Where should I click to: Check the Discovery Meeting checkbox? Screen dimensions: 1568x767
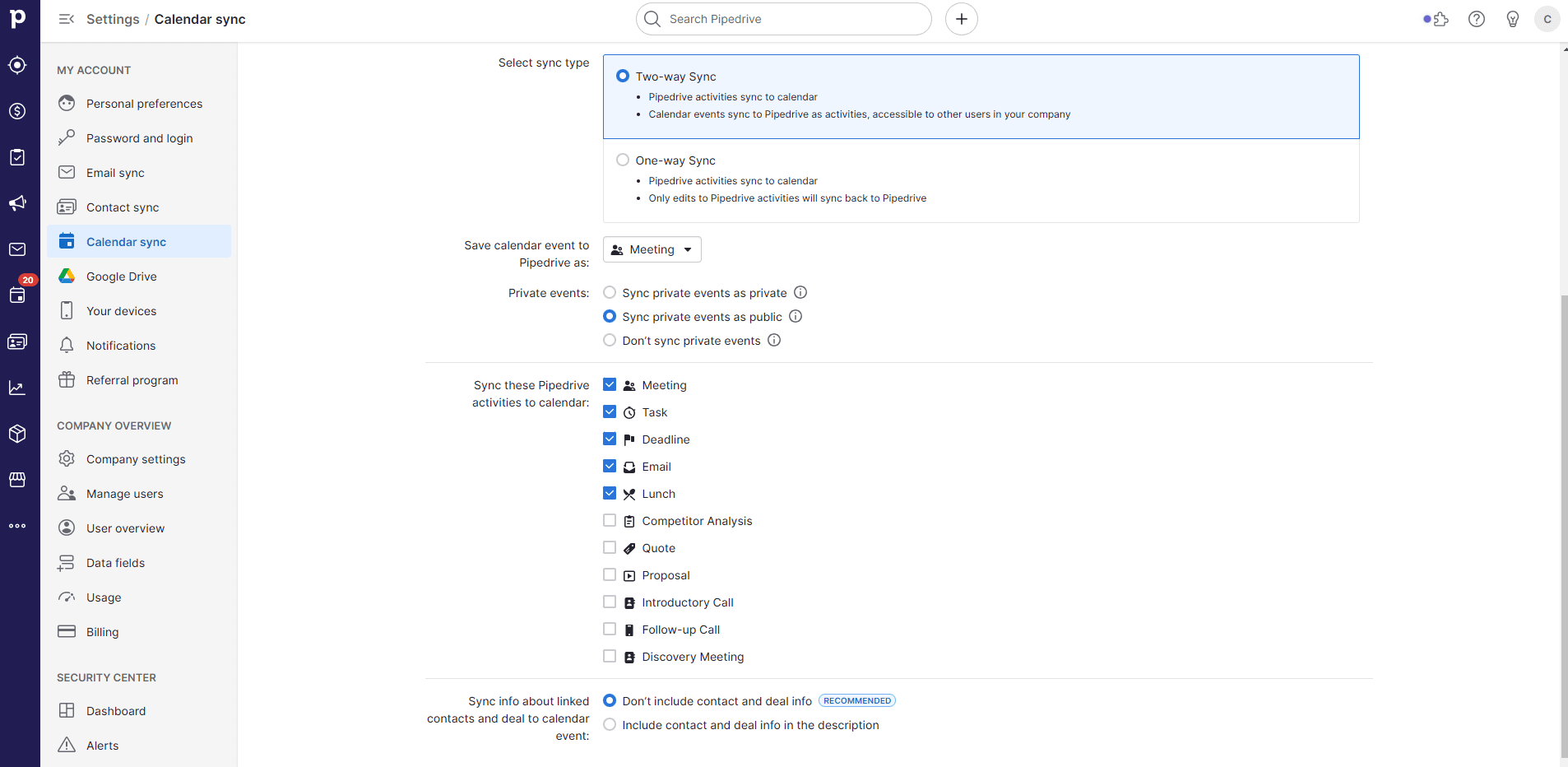610,656
